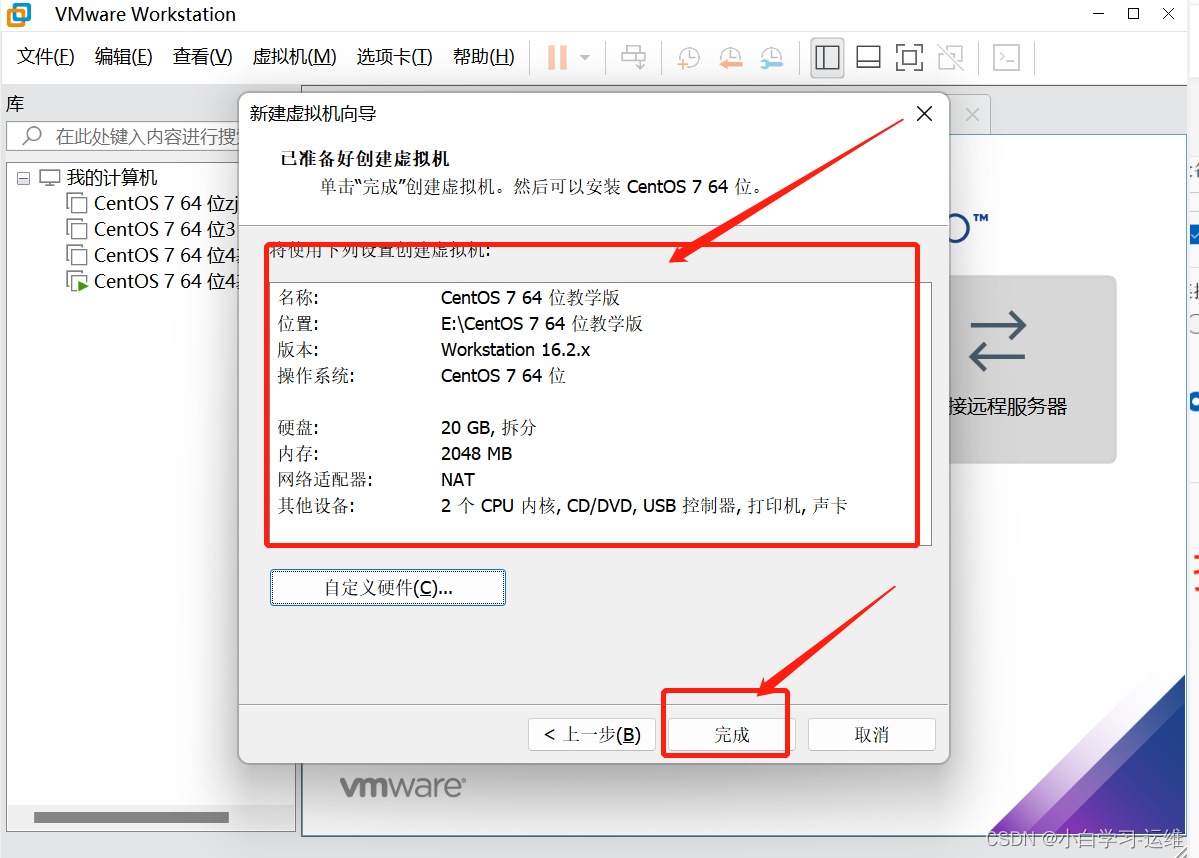Click 取消 to cancel the wizard

tap(871, 735)
